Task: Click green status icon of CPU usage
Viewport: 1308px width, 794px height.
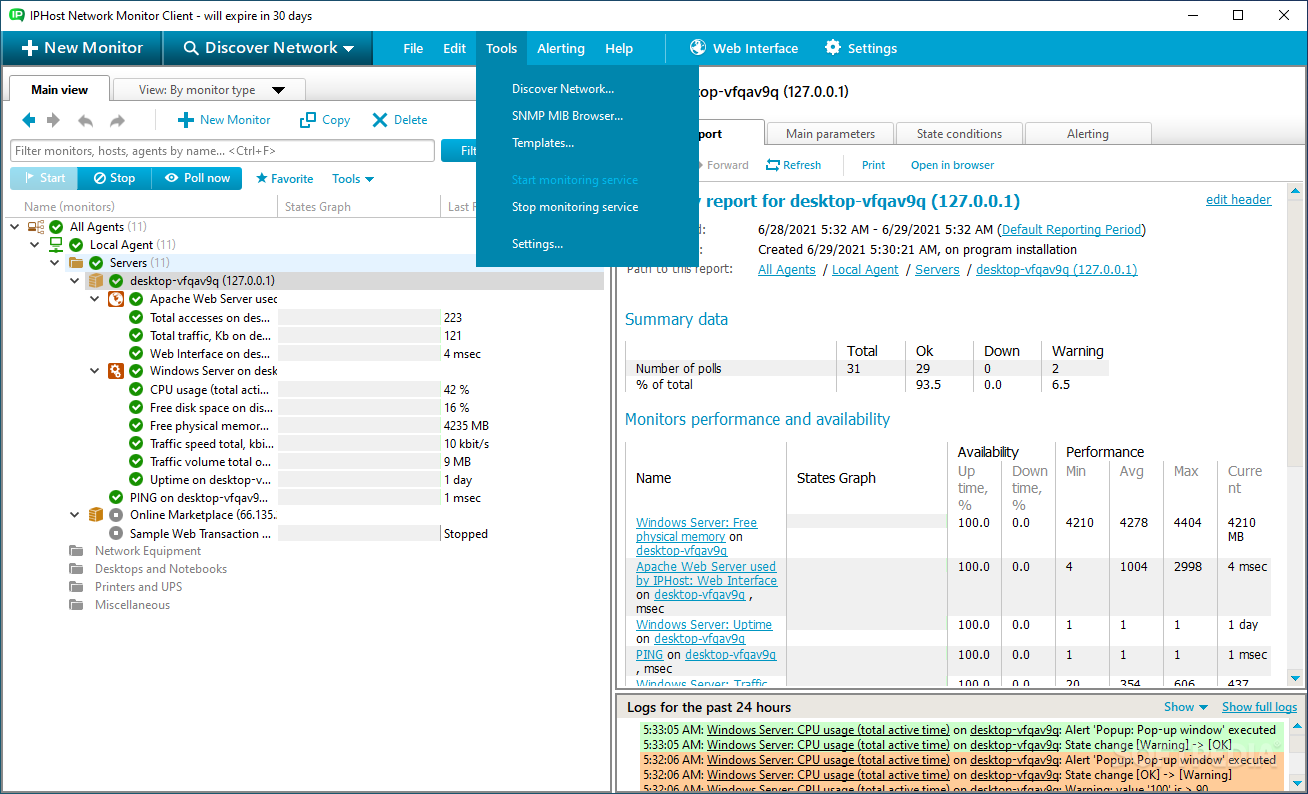Action: (136, 389)
